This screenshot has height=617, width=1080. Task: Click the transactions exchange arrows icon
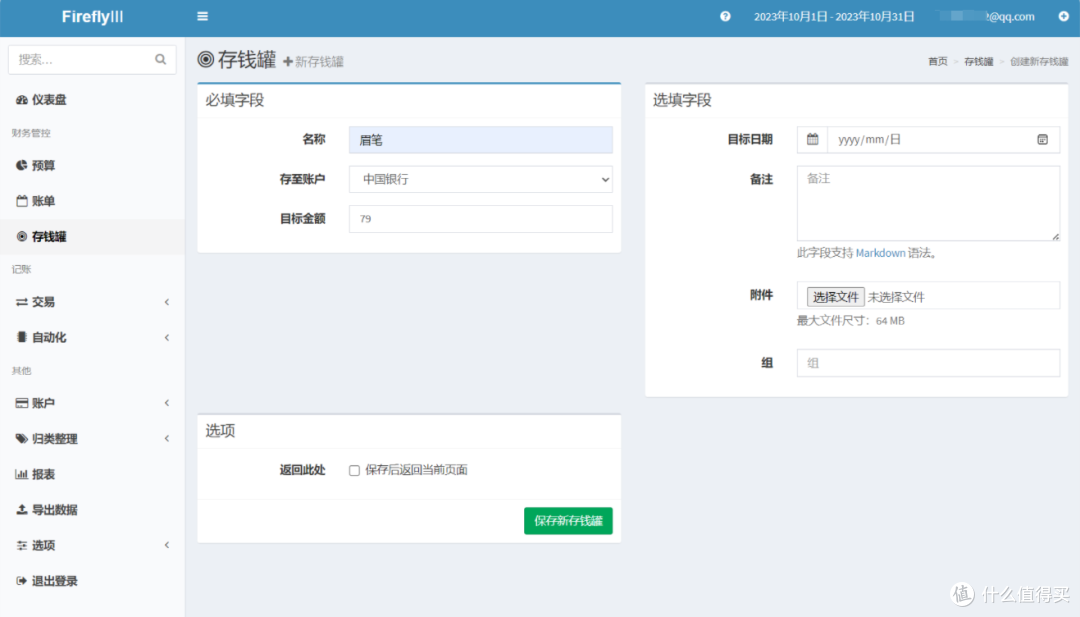click(x=21, y=302)
